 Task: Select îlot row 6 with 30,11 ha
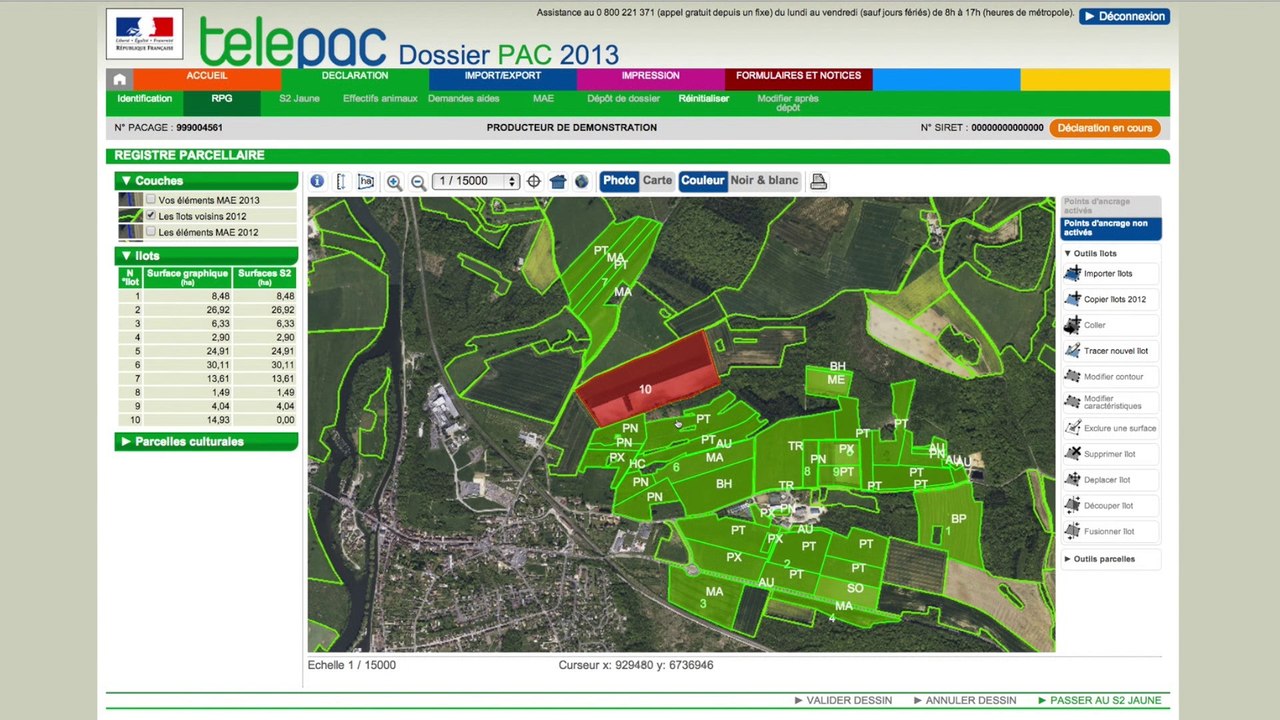tap(206, 365)
